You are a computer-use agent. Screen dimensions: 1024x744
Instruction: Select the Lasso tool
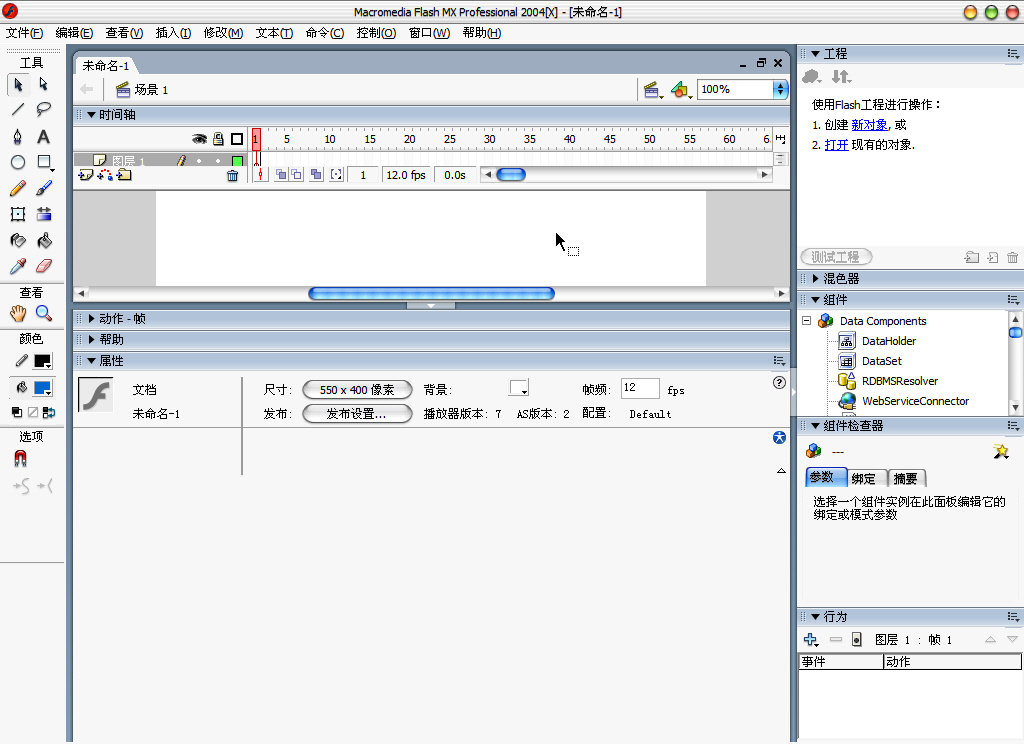(x=43, y=109)
